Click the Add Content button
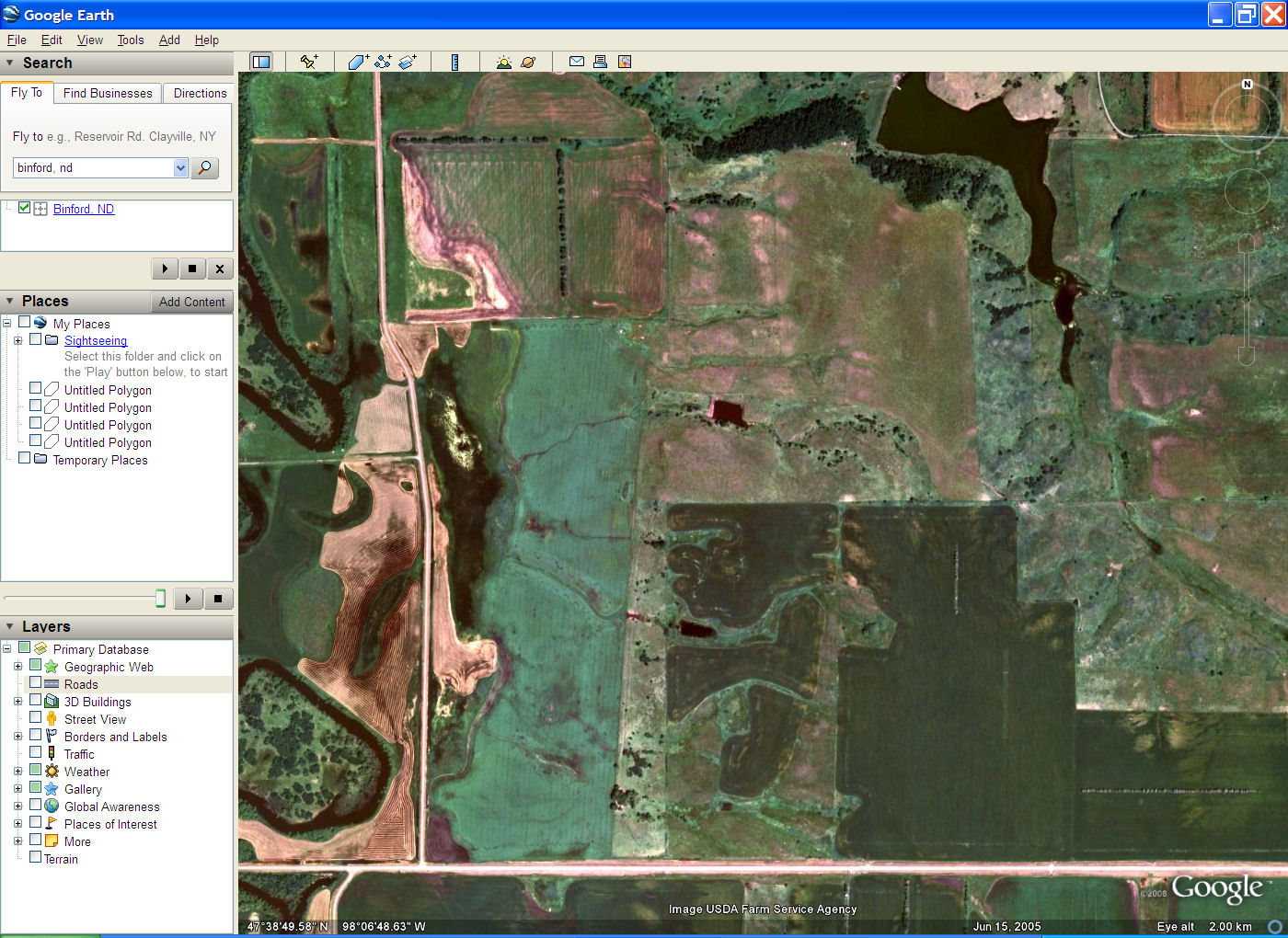The width and height of the screenshot is (1288, 938). [x=191, y=302]
